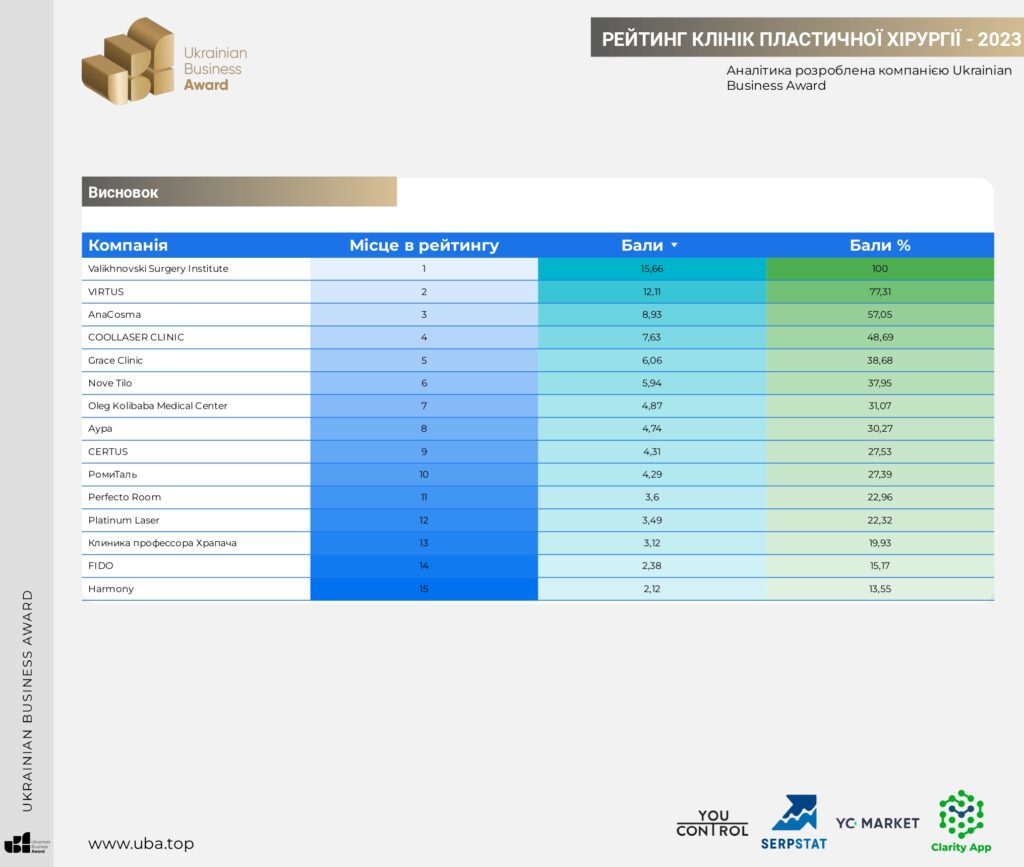
Task: Click the page title banner for 2023 rating
Action: pyautogui.click(x=810, y=39)
